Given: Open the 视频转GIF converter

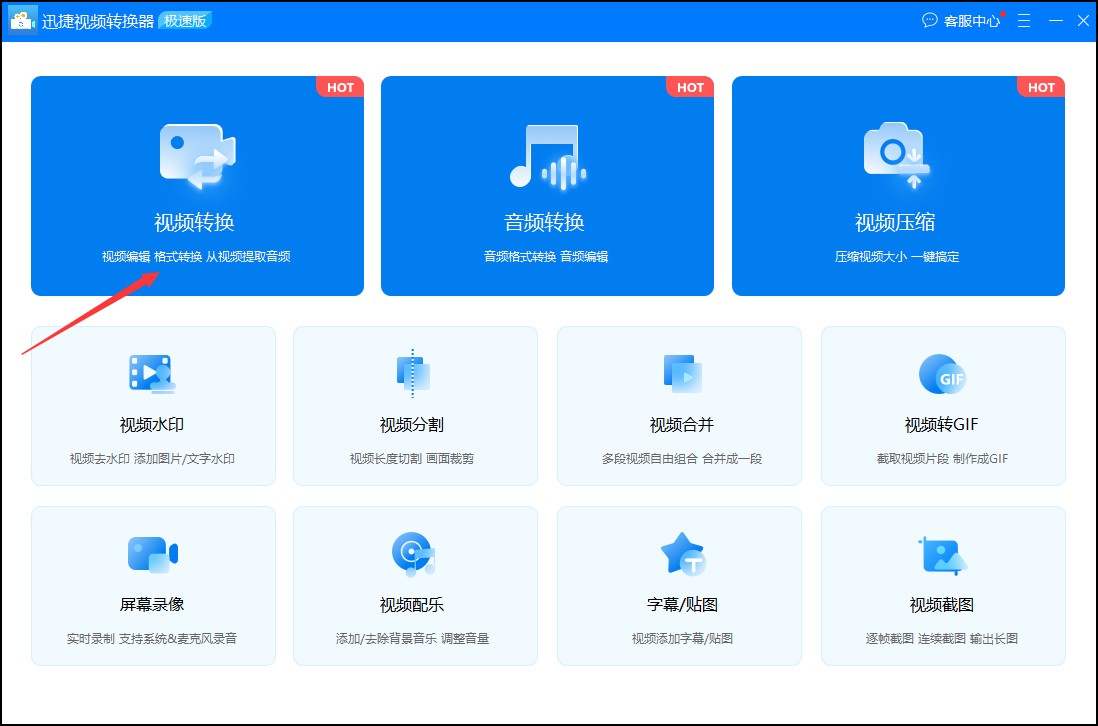Looking at the screenshot, I should coord(943,405).
